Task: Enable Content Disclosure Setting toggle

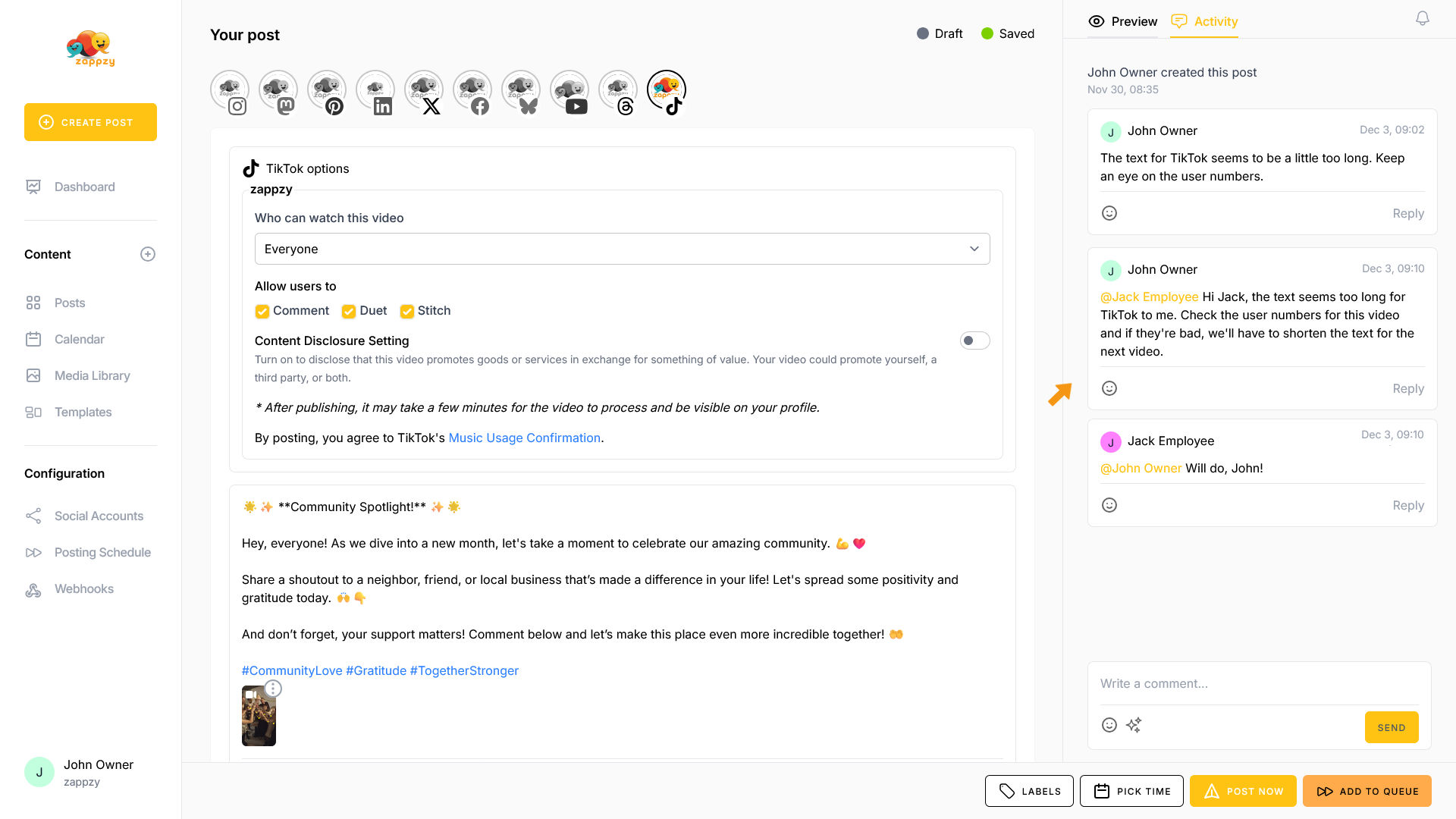Action: tap(974, 340)
